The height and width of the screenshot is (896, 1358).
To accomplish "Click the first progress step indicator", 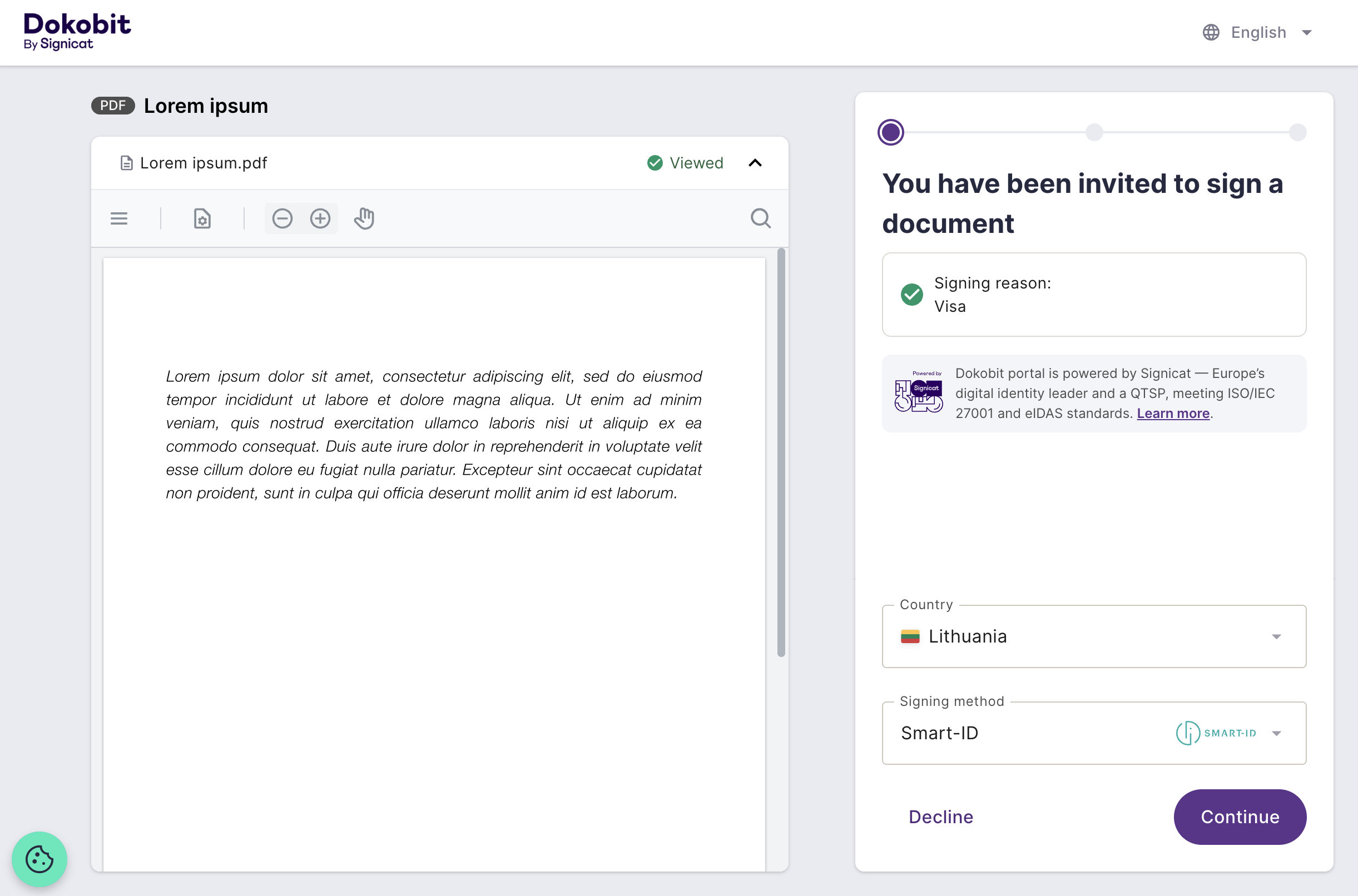I will pyautogui.click(x=890, y=133).
